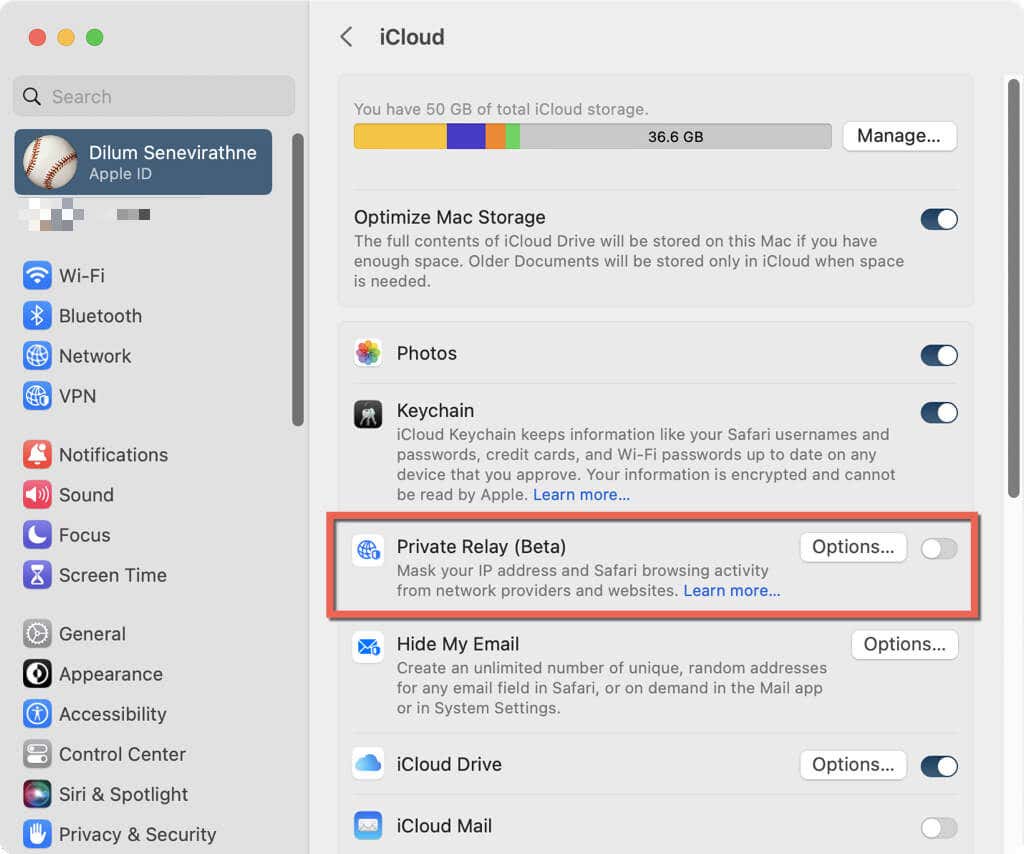
Task: Follow the Keychain Learn more link
Action: [x=581, y=495]
